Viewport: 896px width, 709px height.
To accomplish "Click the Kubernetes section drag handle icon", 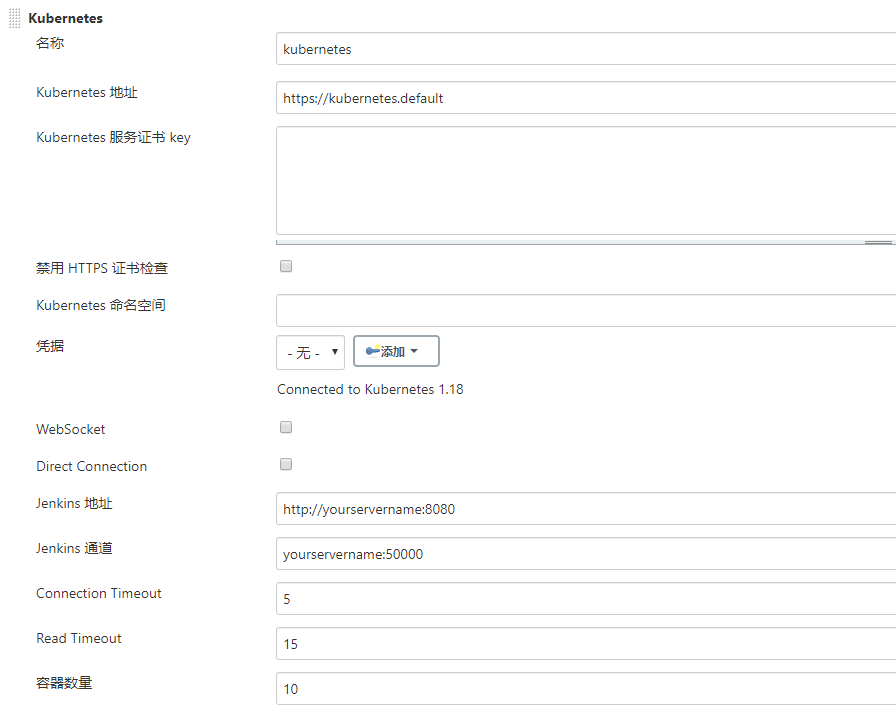I will pos(15,18).
